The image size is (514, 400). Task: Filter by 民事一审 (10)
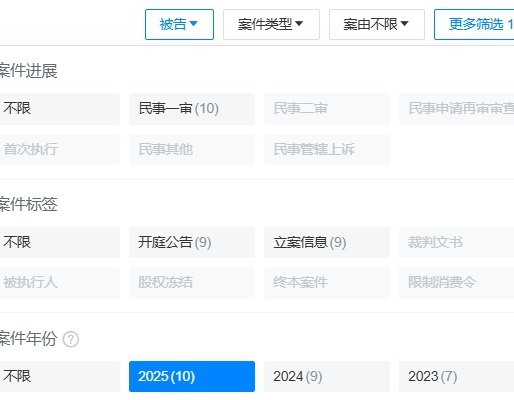(x=192, y=109)
